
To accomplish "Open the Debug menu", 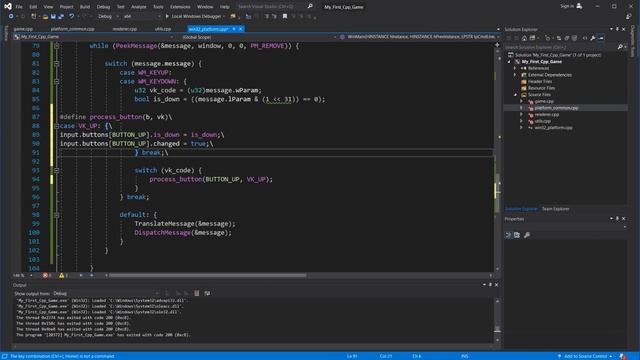I will 103,7.
